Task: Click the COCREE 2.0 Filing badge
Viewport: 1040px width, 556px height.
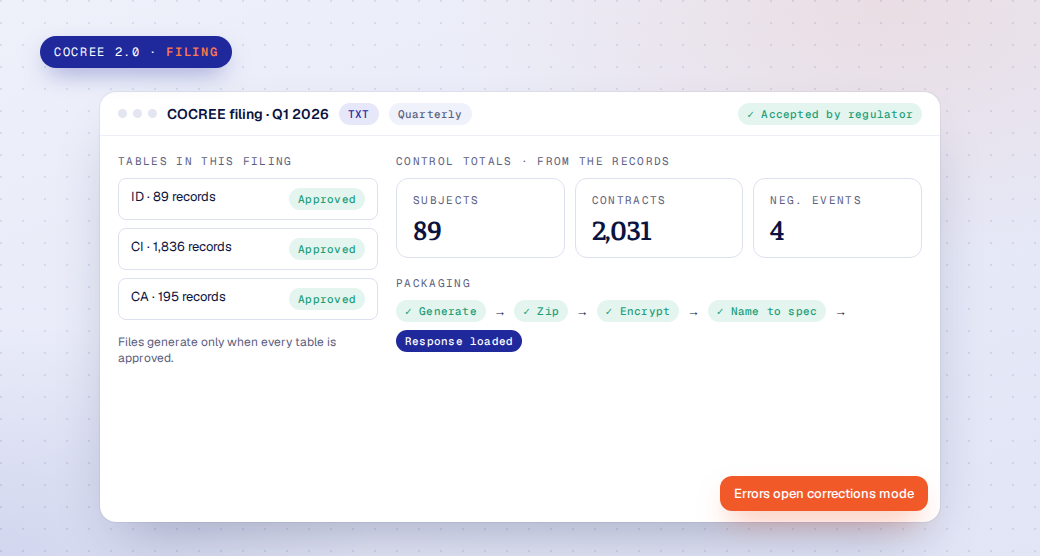Action: coord(136,52)
